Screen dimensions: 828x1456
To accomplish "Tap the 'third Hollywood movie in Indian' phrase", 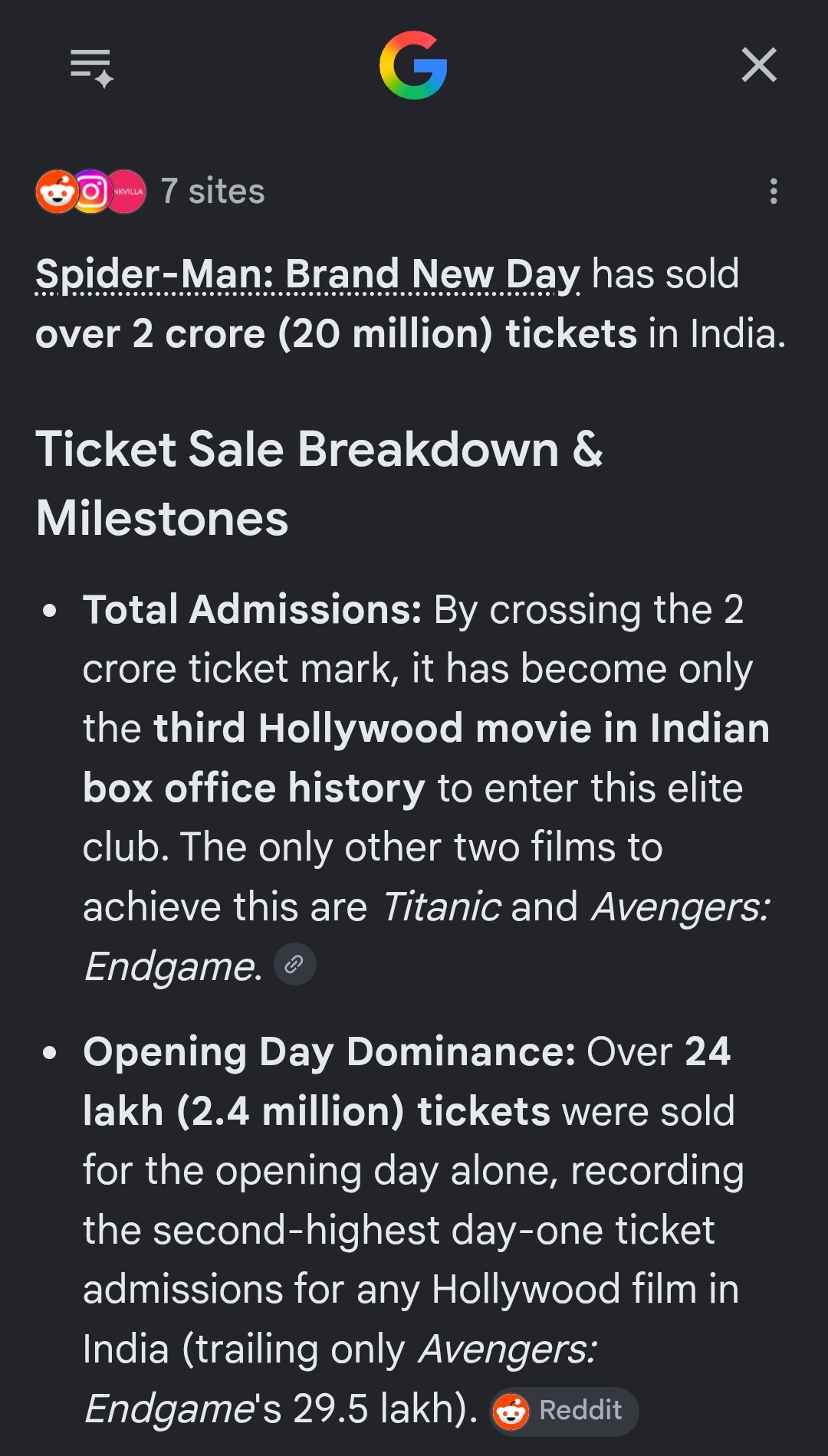I will pyautogui.click(x=462, y=728).
